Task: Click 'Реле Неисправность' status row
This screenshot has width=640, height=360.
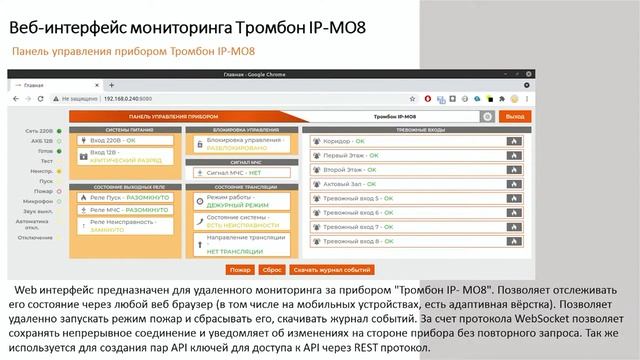Action: 125,226
